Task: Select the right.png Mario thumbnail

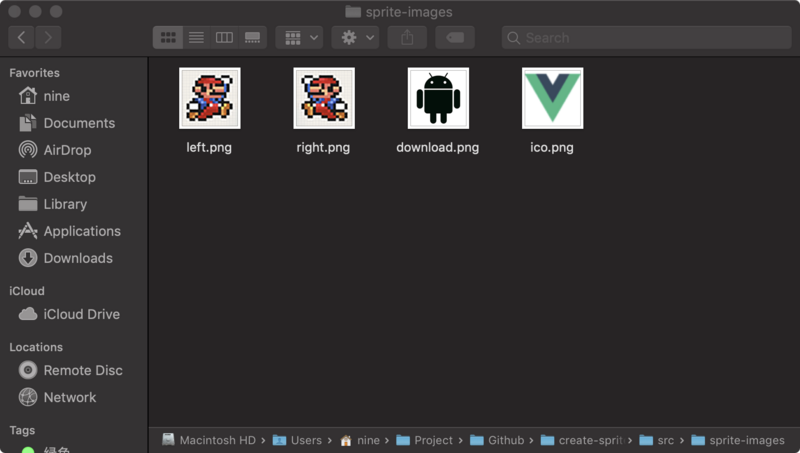Action: click(324, 98)
